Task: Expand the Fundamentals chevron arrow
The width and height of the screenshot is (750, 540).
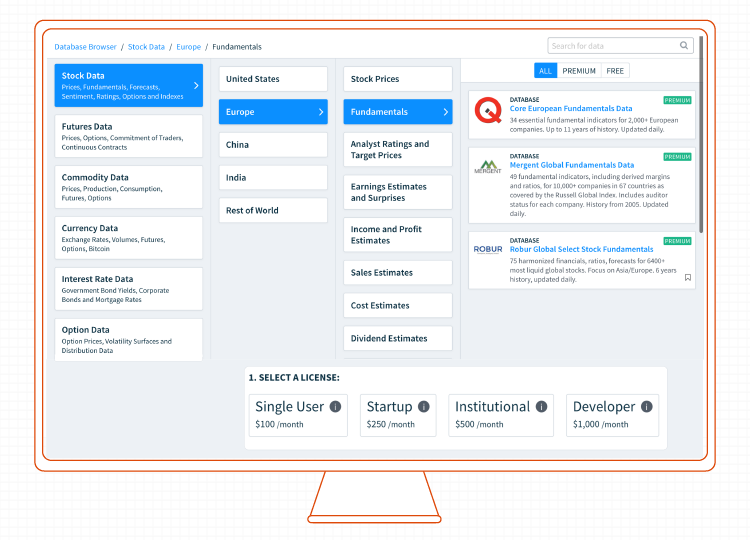Action: tap(445, 112)
